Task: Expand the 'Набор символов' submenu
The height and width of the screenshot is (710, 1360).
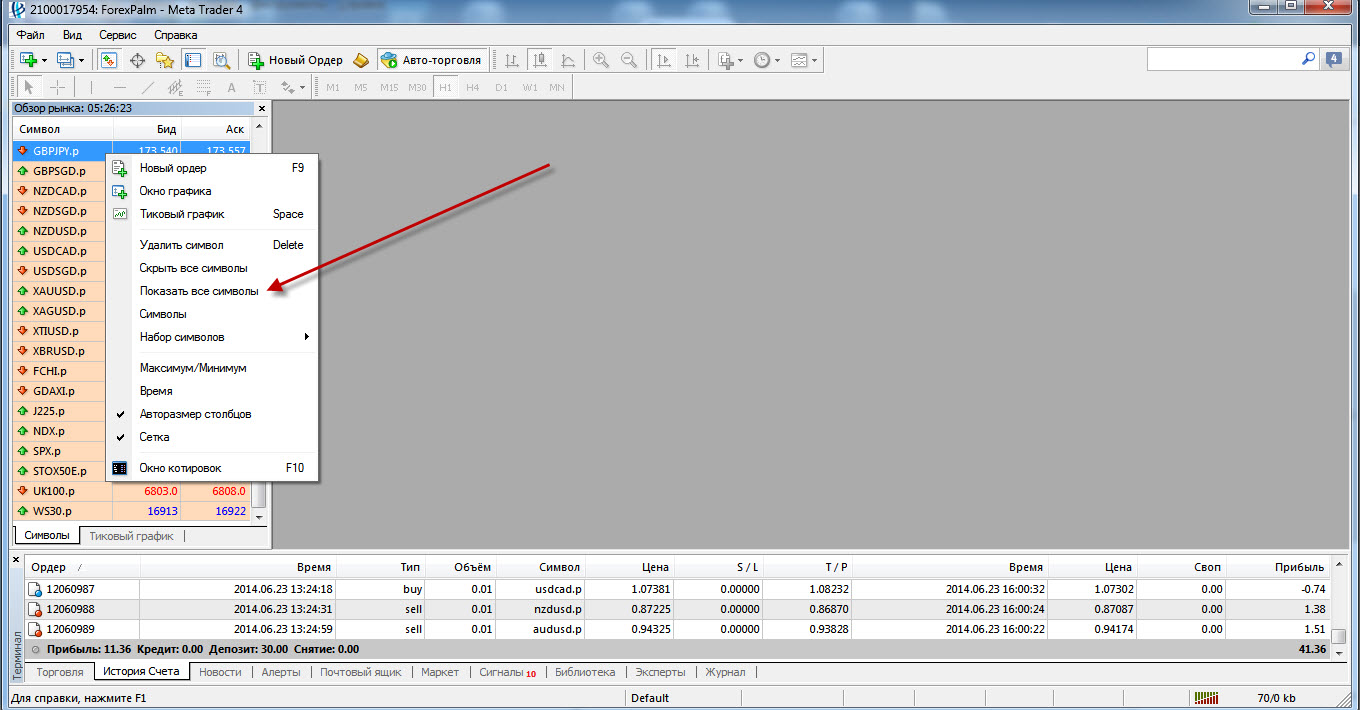Action: click(x=212, y=337)
